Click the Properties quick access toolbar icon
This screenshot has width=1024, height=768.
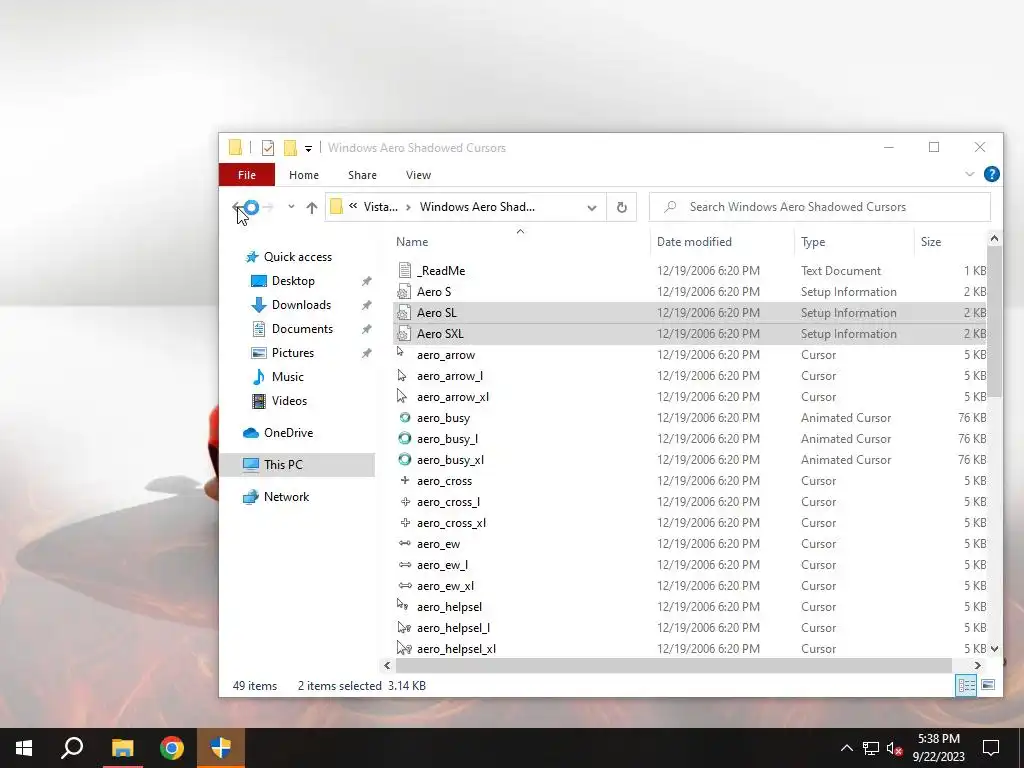(x=268, y=148)
